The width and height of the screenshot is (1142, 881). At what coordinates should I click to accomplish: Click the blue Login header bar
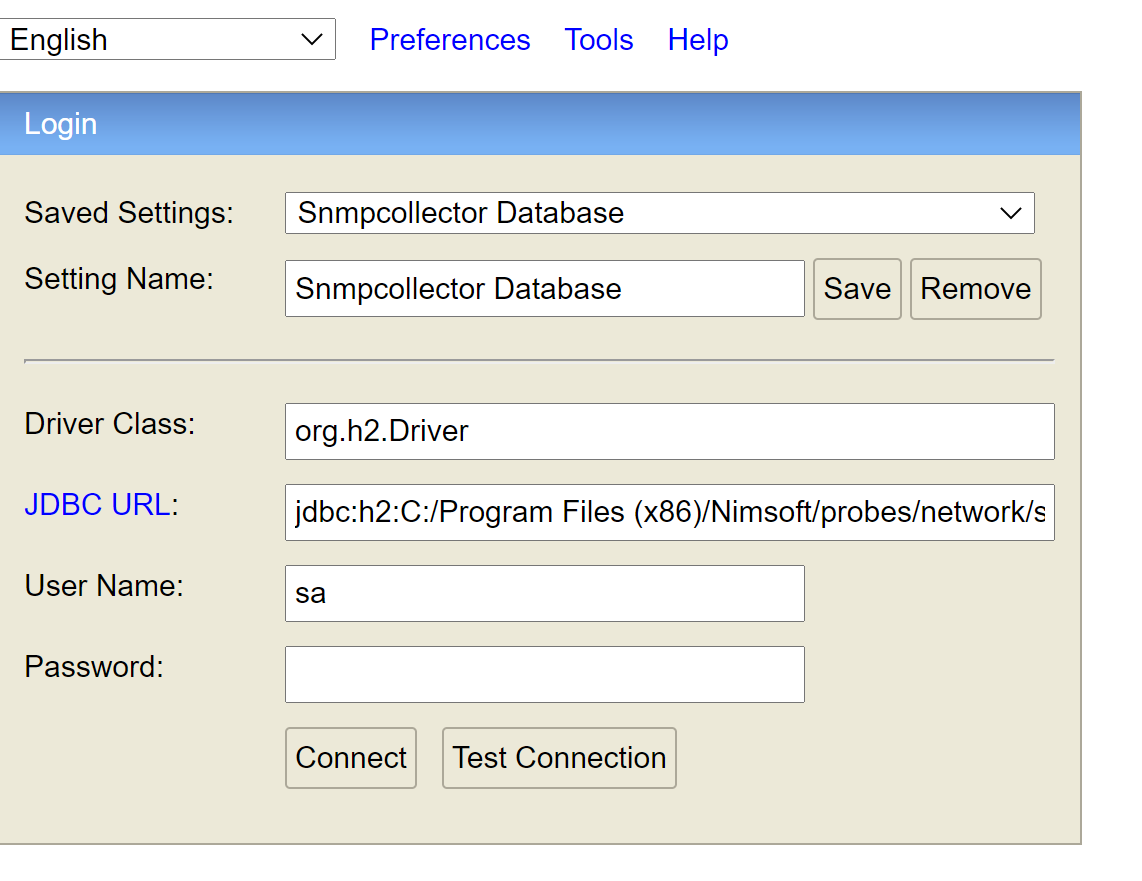point(540,124)
